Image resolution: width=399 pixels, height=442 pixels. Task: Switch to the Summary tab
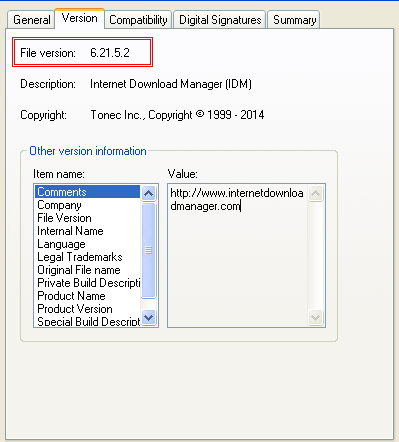coord(294,20)
